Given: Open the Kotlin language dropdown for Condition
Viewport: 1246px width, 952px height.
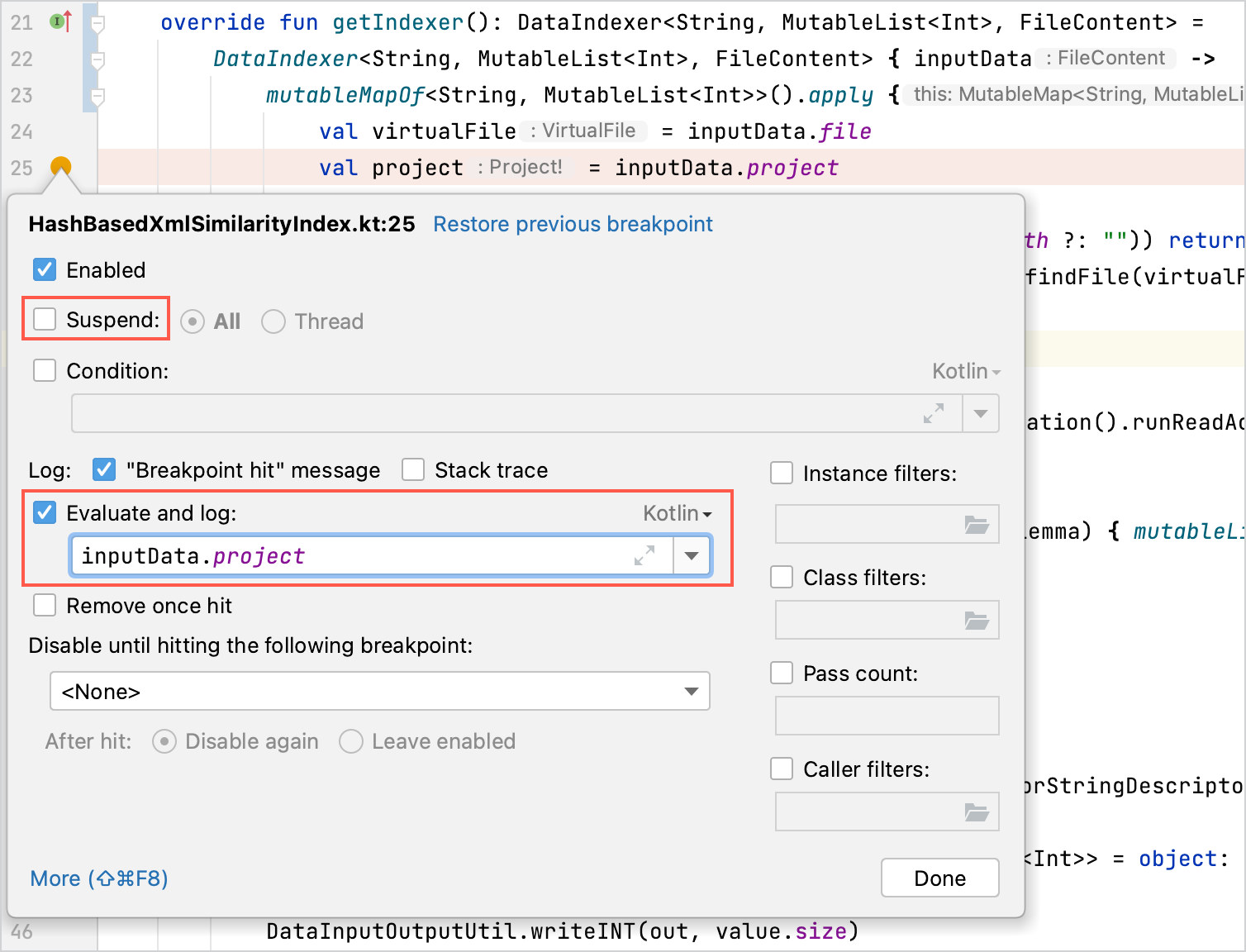Looking at the screenshot, I should [964, 370].
